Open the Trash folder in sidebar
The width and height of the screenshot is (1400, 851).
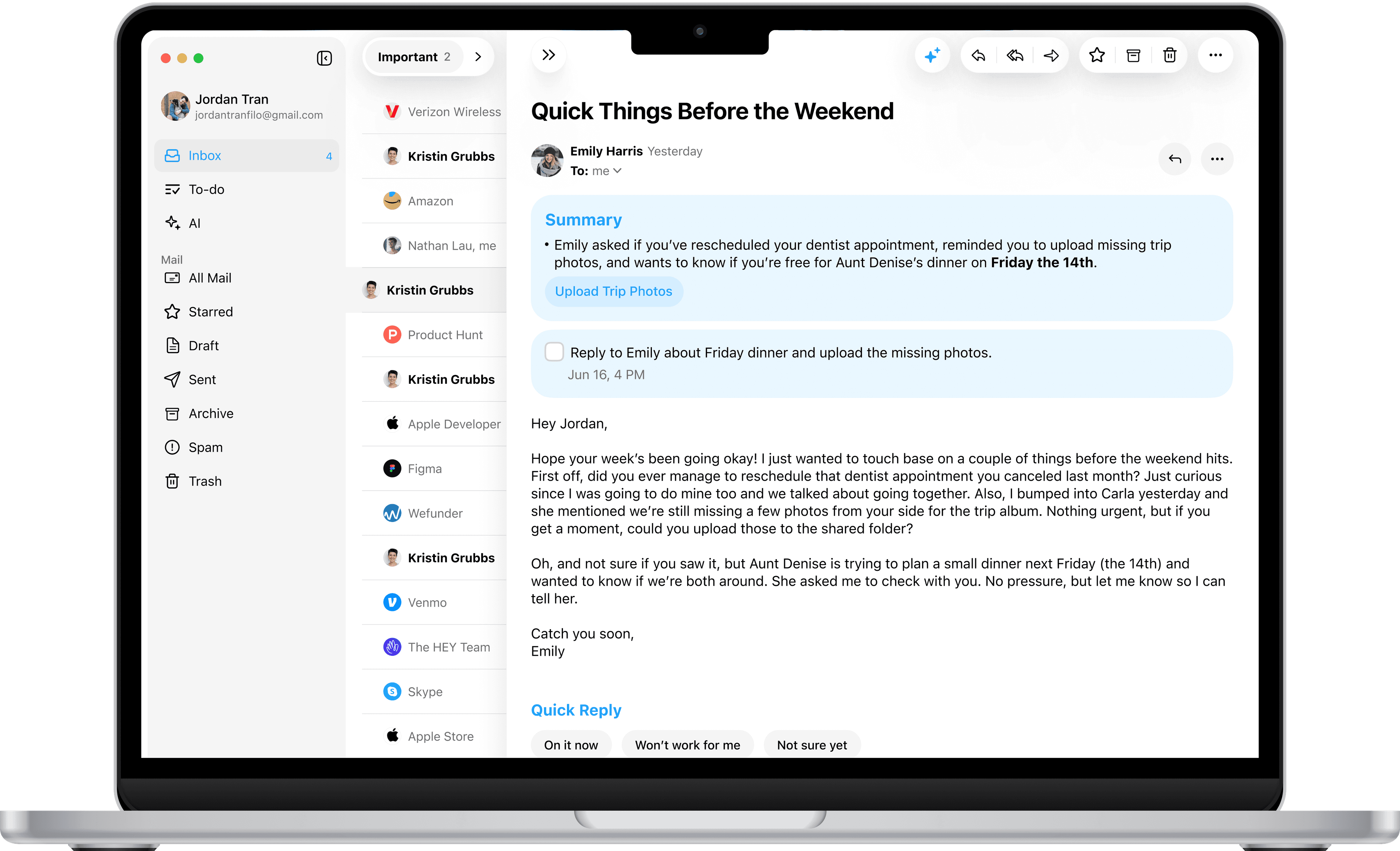(x=246, y=481)
